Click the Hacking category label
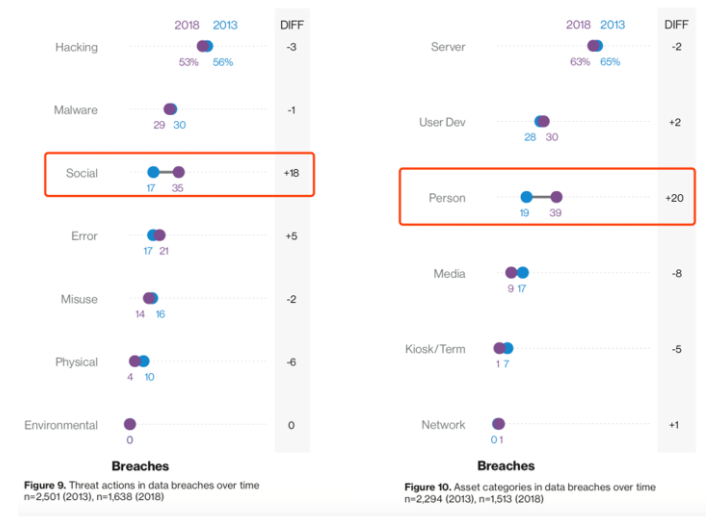The width and height of the screenshot is (709, 530). click(76, 47)
